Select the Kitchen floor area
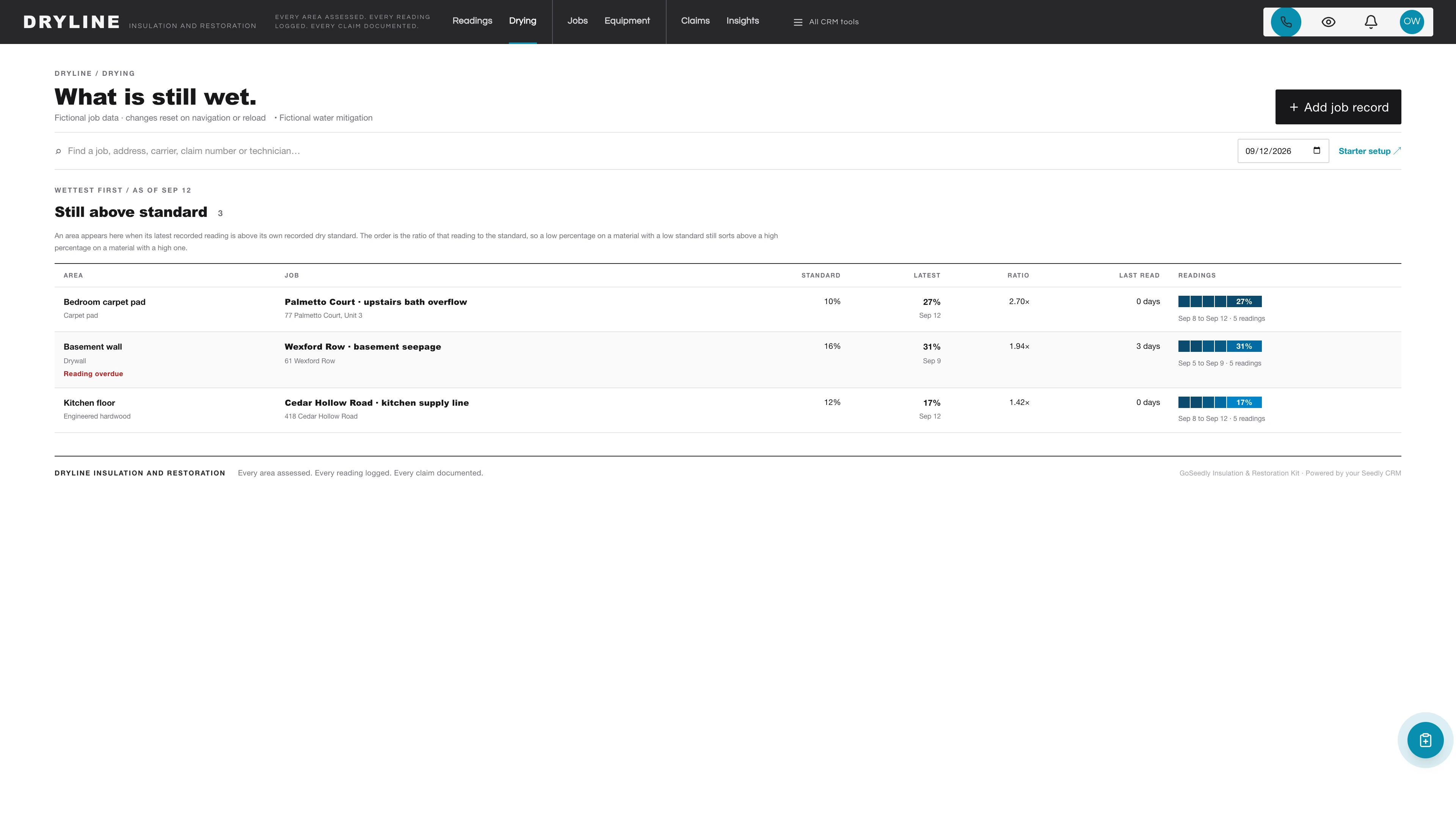 tap(89, 402)
